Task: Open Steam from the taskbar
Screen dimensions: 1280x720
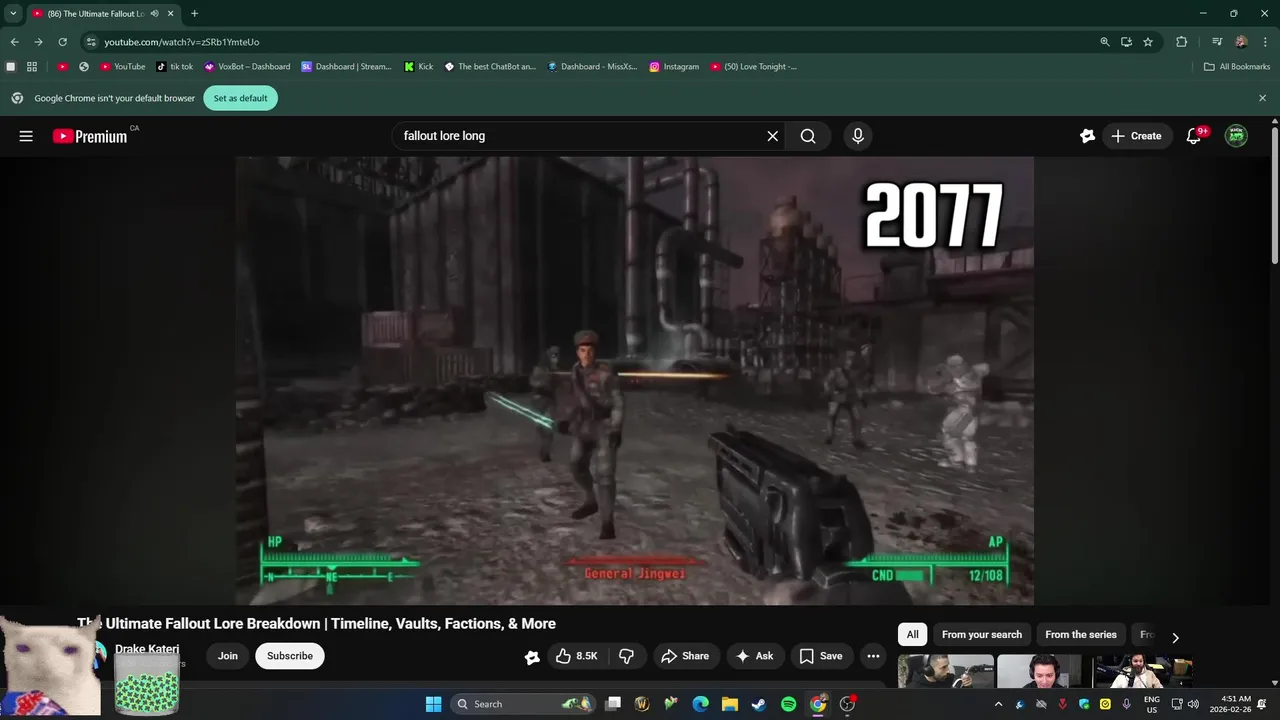Action: point(759,704)
